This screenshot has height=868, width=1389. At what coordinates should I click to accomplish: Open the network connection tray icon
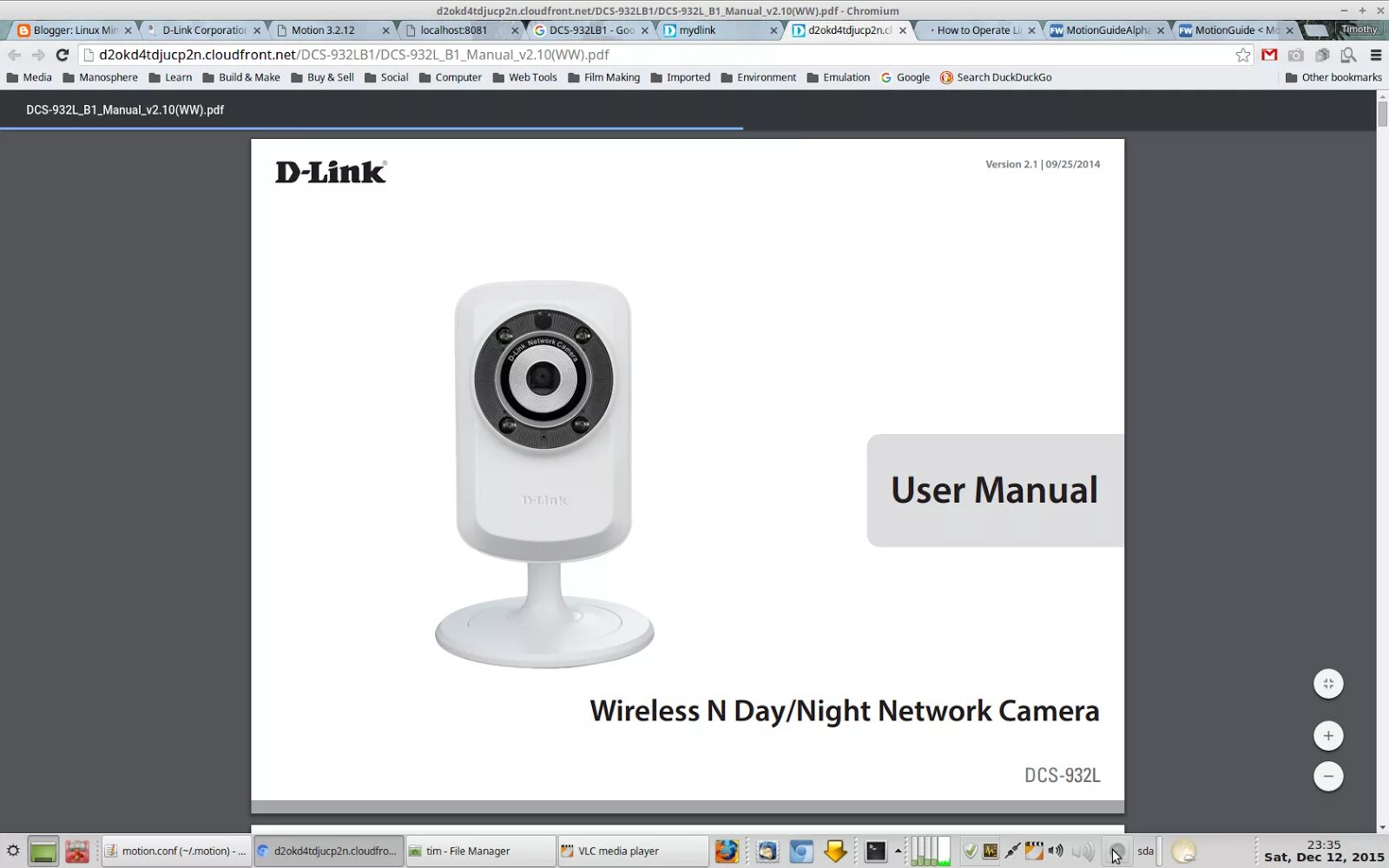tap(1012, 852)
